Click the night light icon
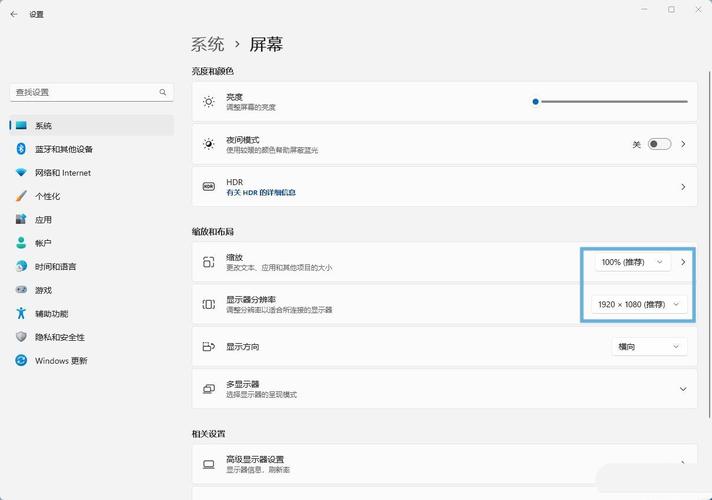The image size is (712, 500). tap(208, 144)
